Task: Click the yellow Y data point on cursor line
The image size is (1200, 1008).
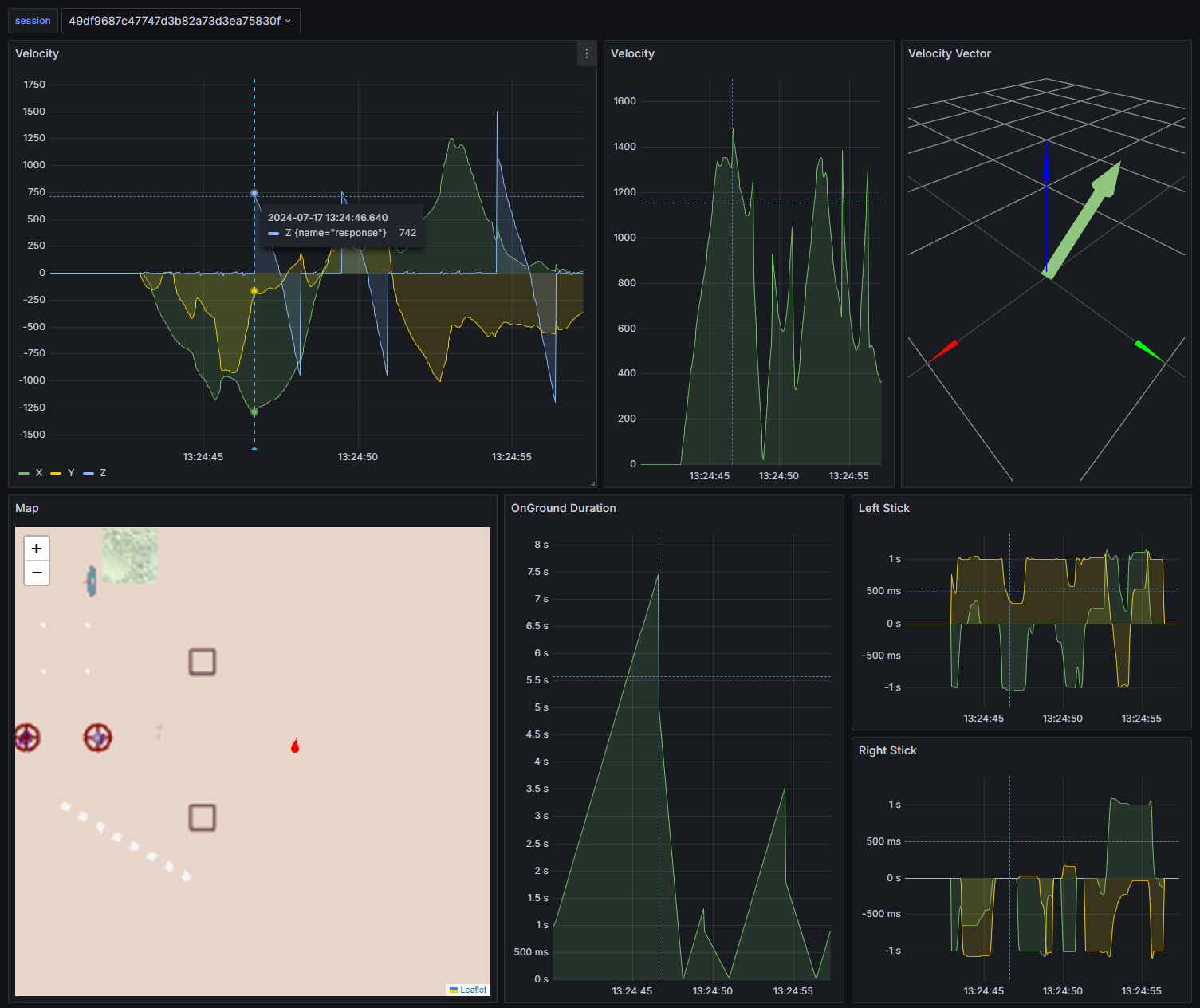Action: pos(254,291)
